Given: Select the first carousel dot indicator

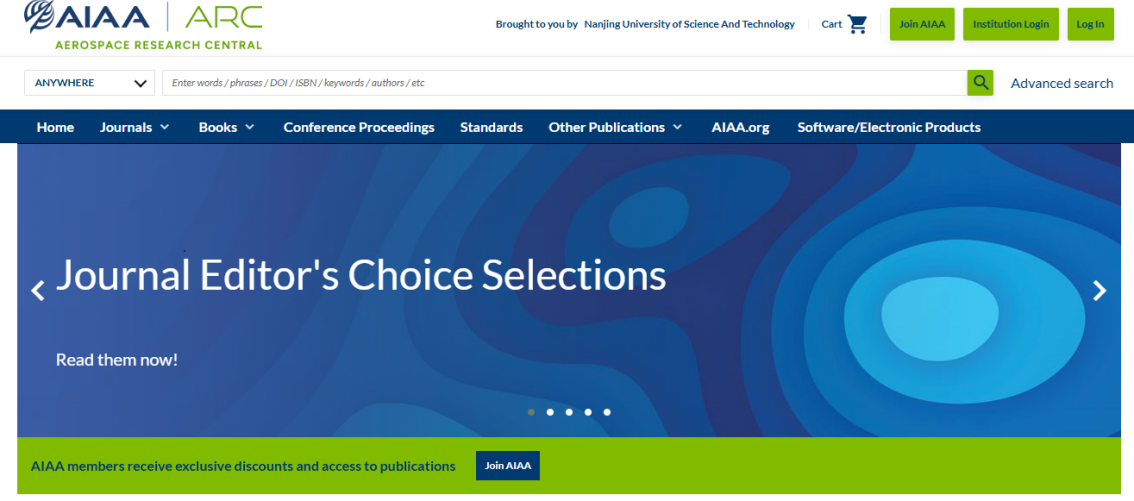Looking at the screenshot, I should (531, 412).
